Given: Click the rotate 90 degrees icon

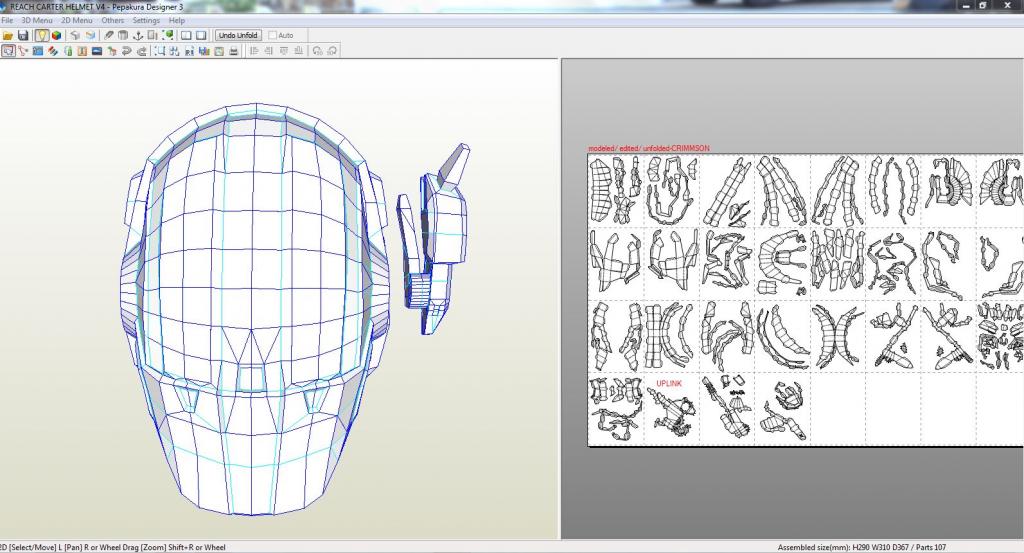Looking at the screenshot, I should click(x=317, y=51).
